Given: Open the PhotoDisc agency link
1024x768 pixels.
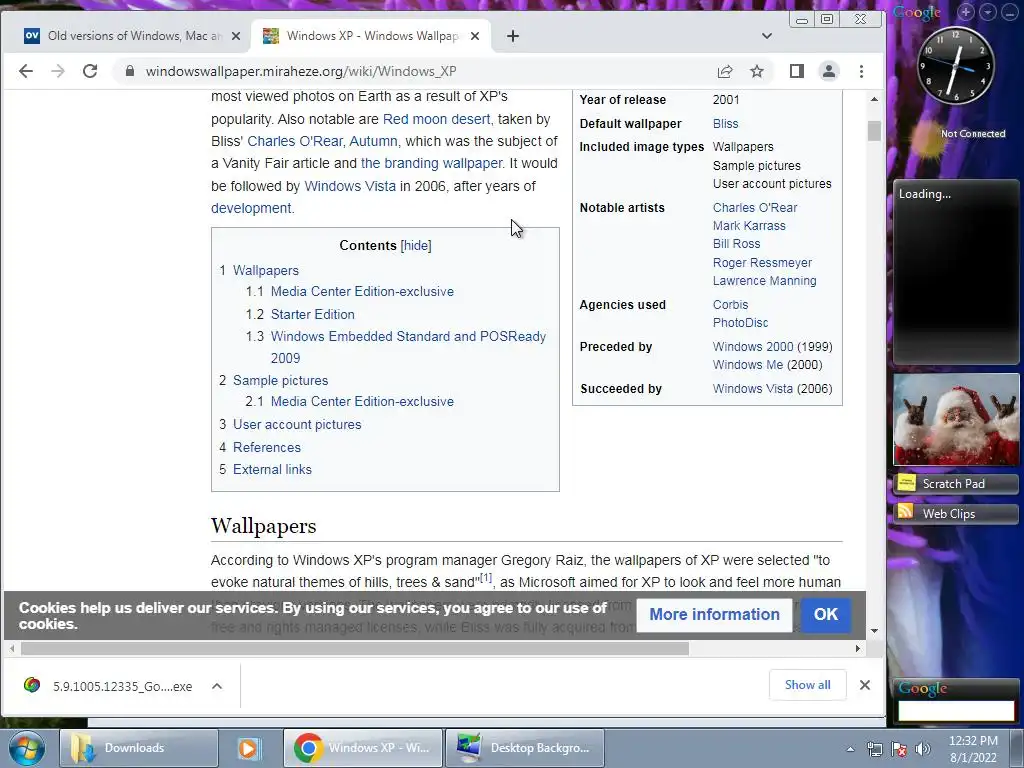Looking at the screenshot, I should 741,323.
